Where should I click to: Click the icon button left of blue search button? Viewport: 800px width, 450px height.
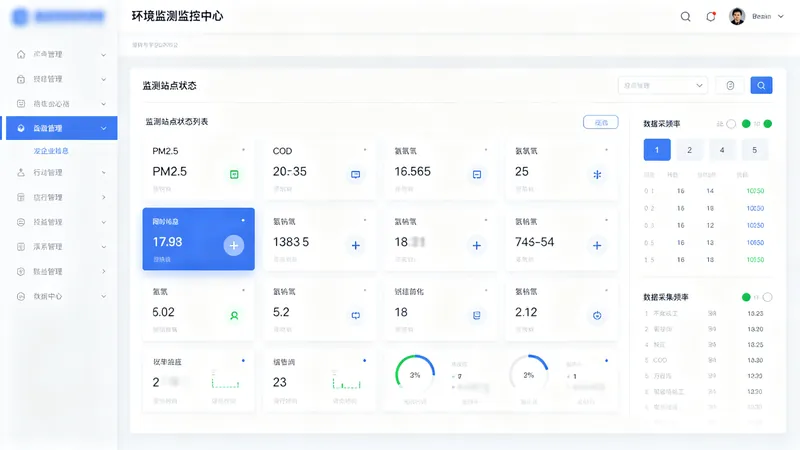click(x=730, y=85)
